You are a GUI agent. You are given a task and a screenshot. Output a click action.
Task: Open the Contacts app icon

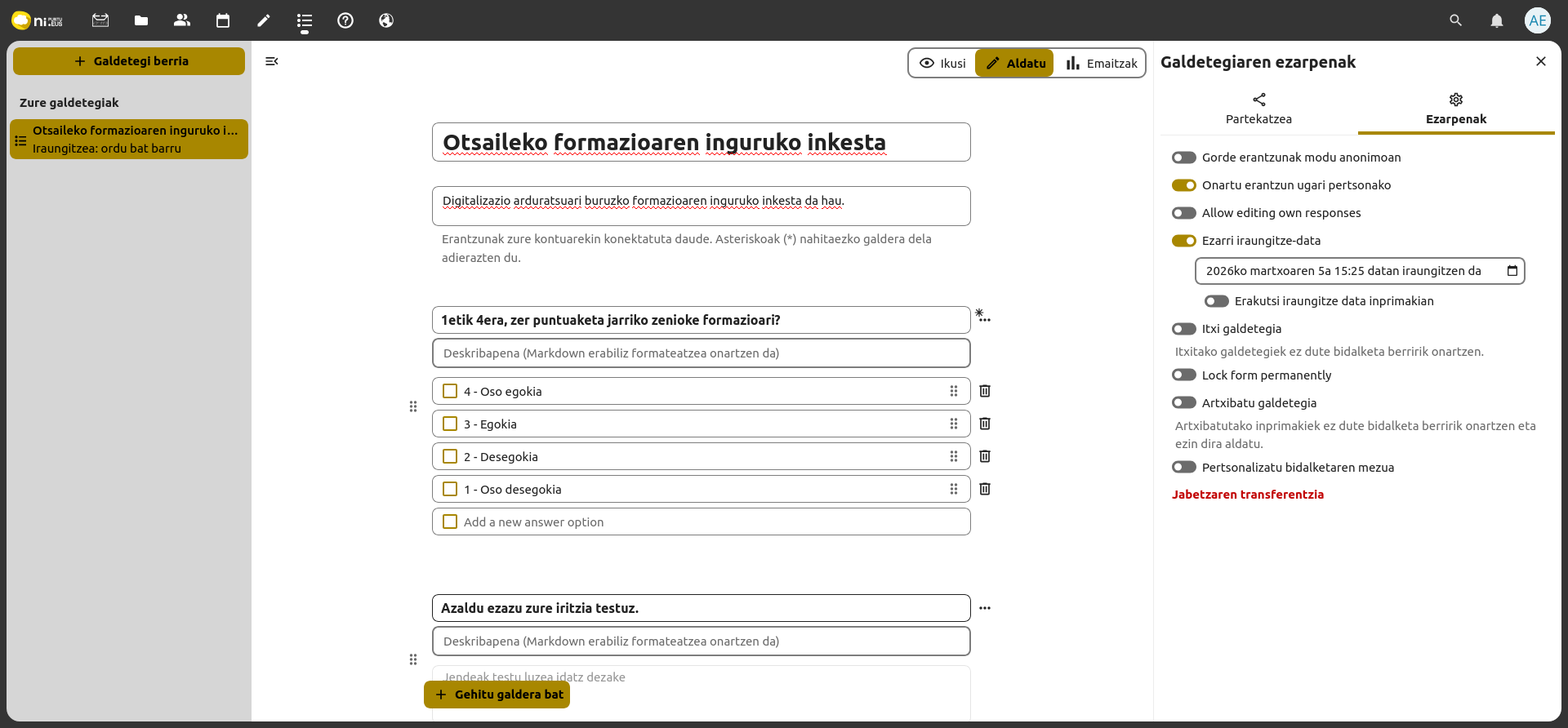(182, 20)
